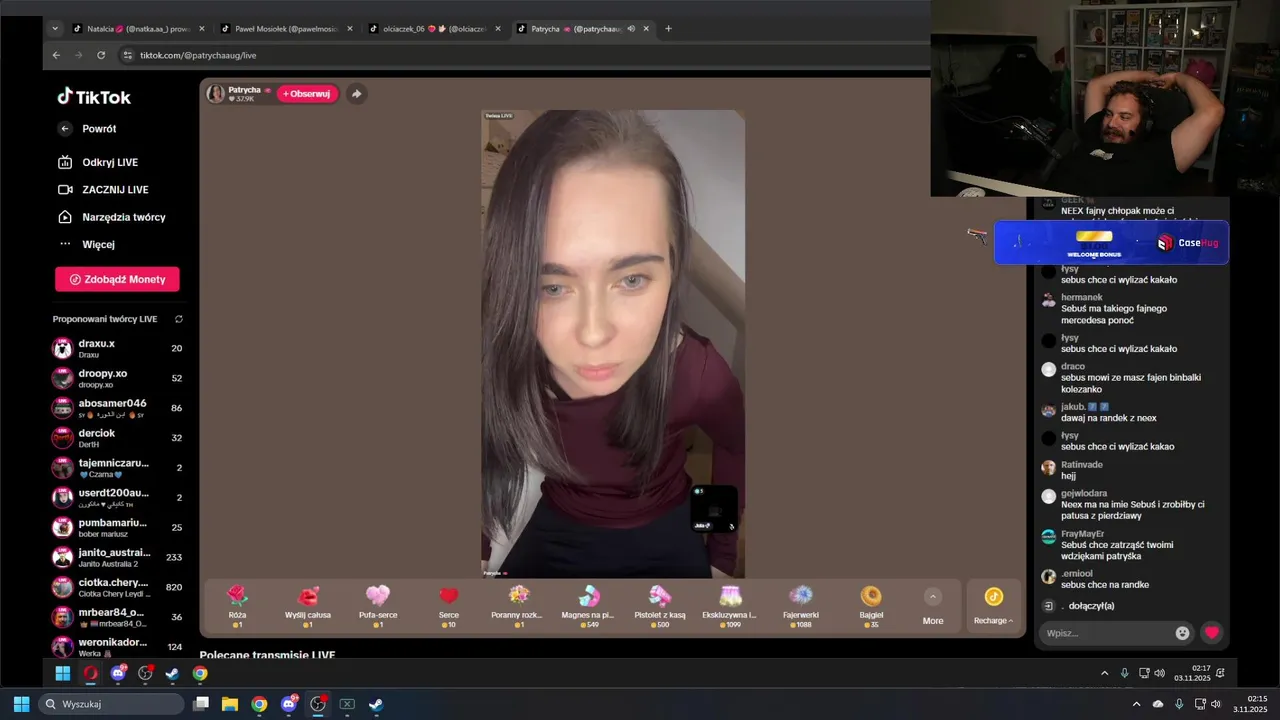The width and height of the screenshot is (1280, 720).
Task: Close the Natalcia tab
Action: [x=202, y=29]
